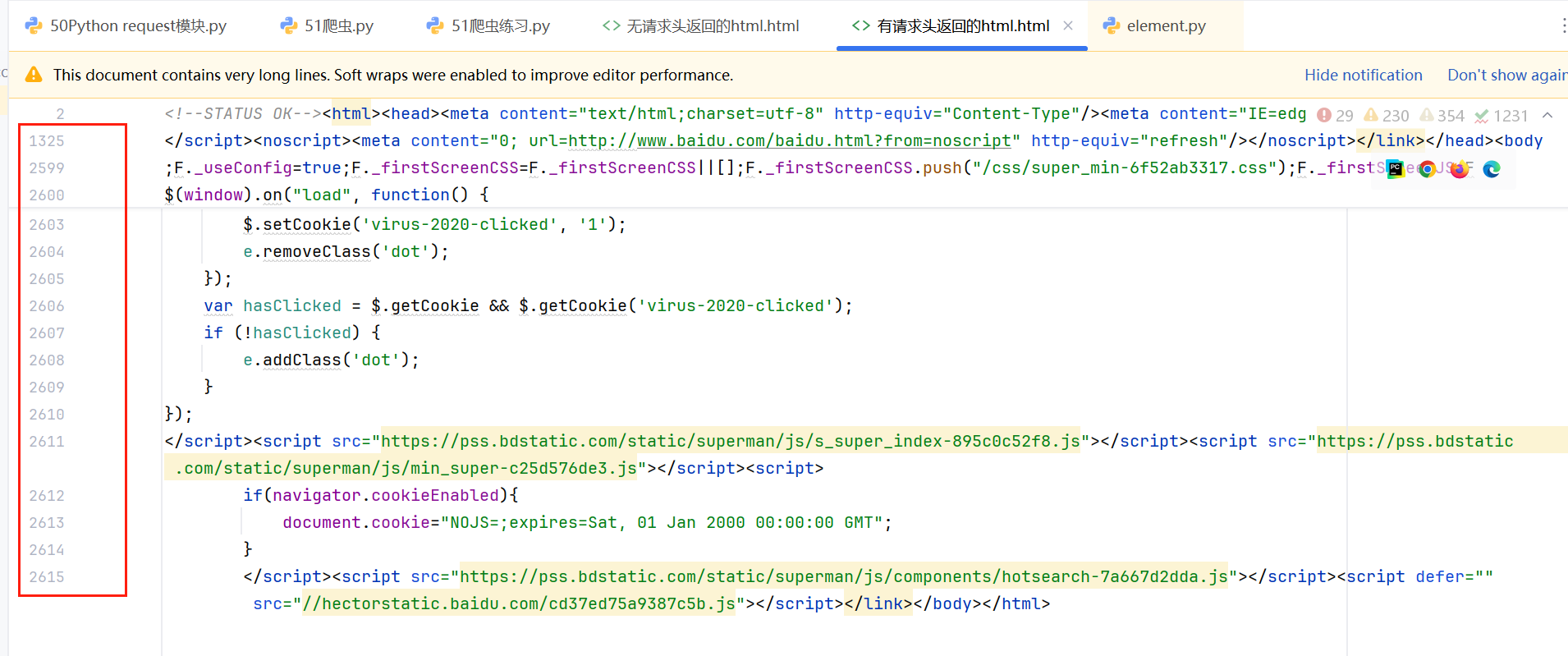The image size is (1568, 656).
Task: Collapse the inspections widget with the up chevron
Action: pyautogui.click(x=1547, y=115)
